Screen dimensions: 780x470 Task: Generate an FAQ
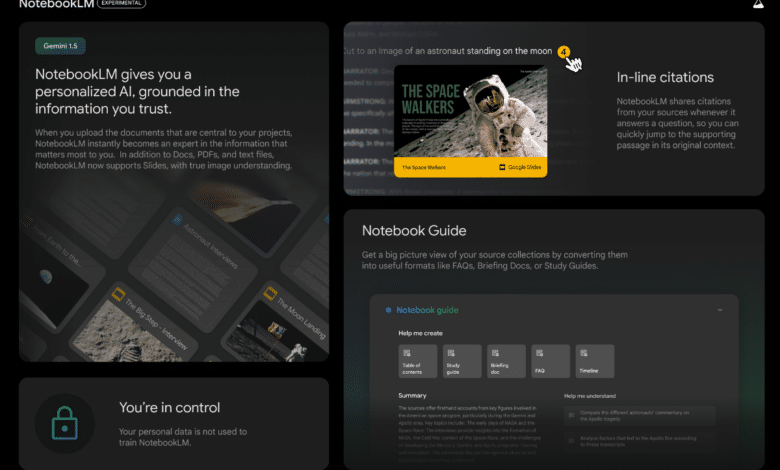coord(550,360)
